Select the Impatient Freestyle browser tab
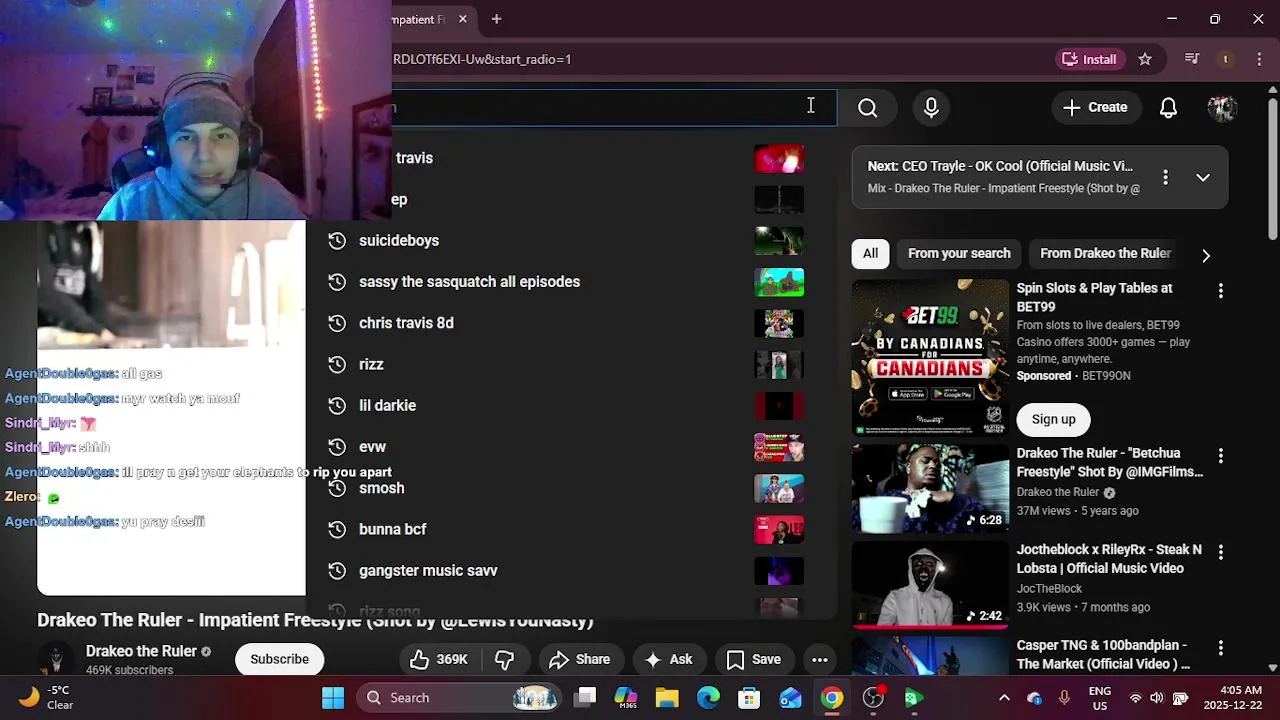Image resolution: width=1280 pixels, height=720 pixels. [x=420, y=19]
